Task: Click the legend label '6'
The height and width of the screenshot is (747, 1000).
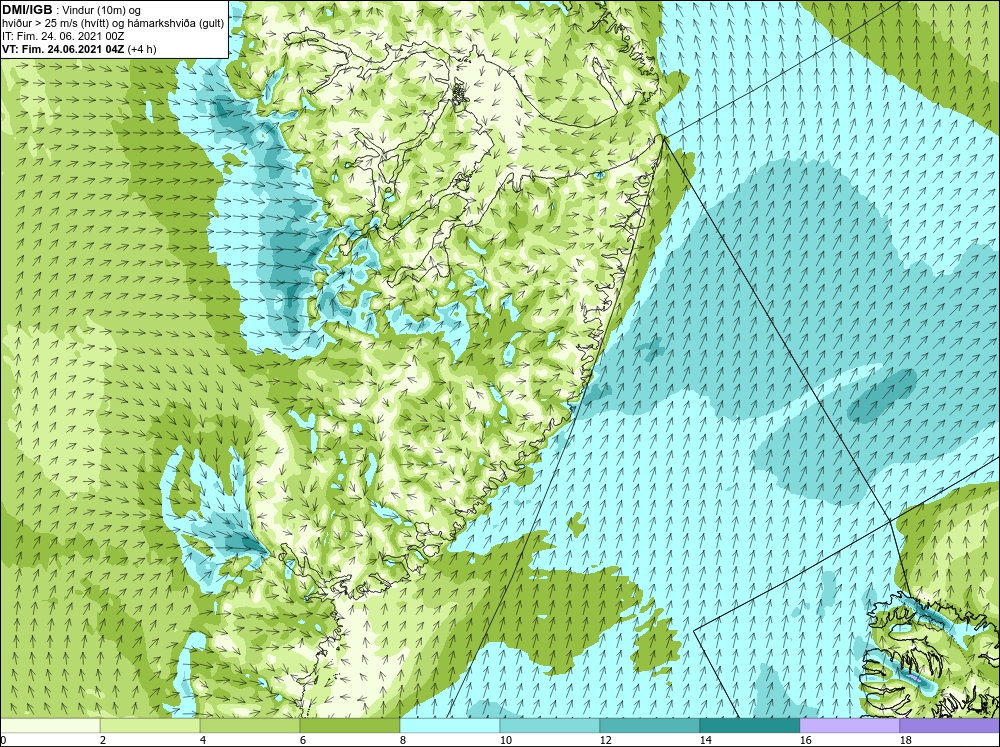Action: coord(302,740)
